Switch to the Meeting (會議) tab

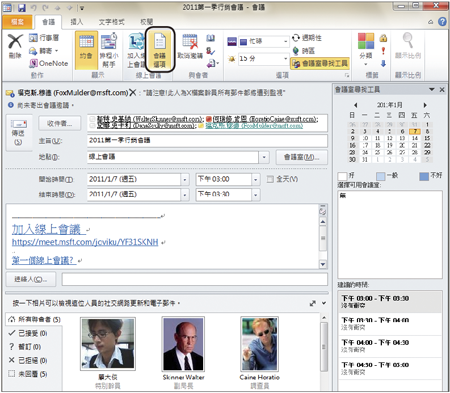click(x=48, y=22)
